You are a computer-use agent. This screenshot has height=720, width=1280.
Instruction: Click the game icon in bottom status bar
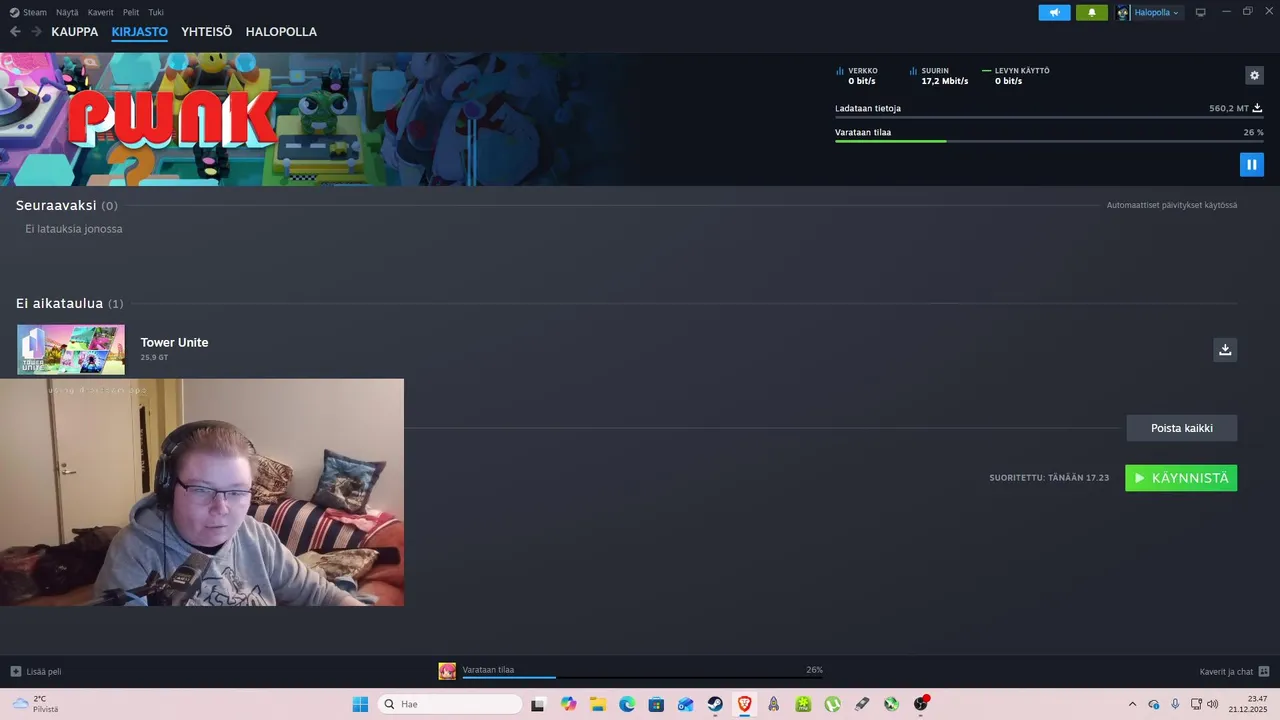(447, 671)
